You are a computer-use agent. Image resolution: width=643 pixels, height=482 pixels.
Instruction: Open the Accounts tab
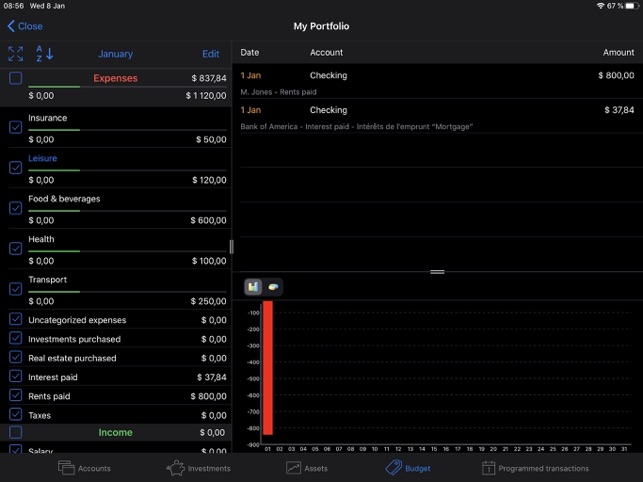(x=84, y=468)
